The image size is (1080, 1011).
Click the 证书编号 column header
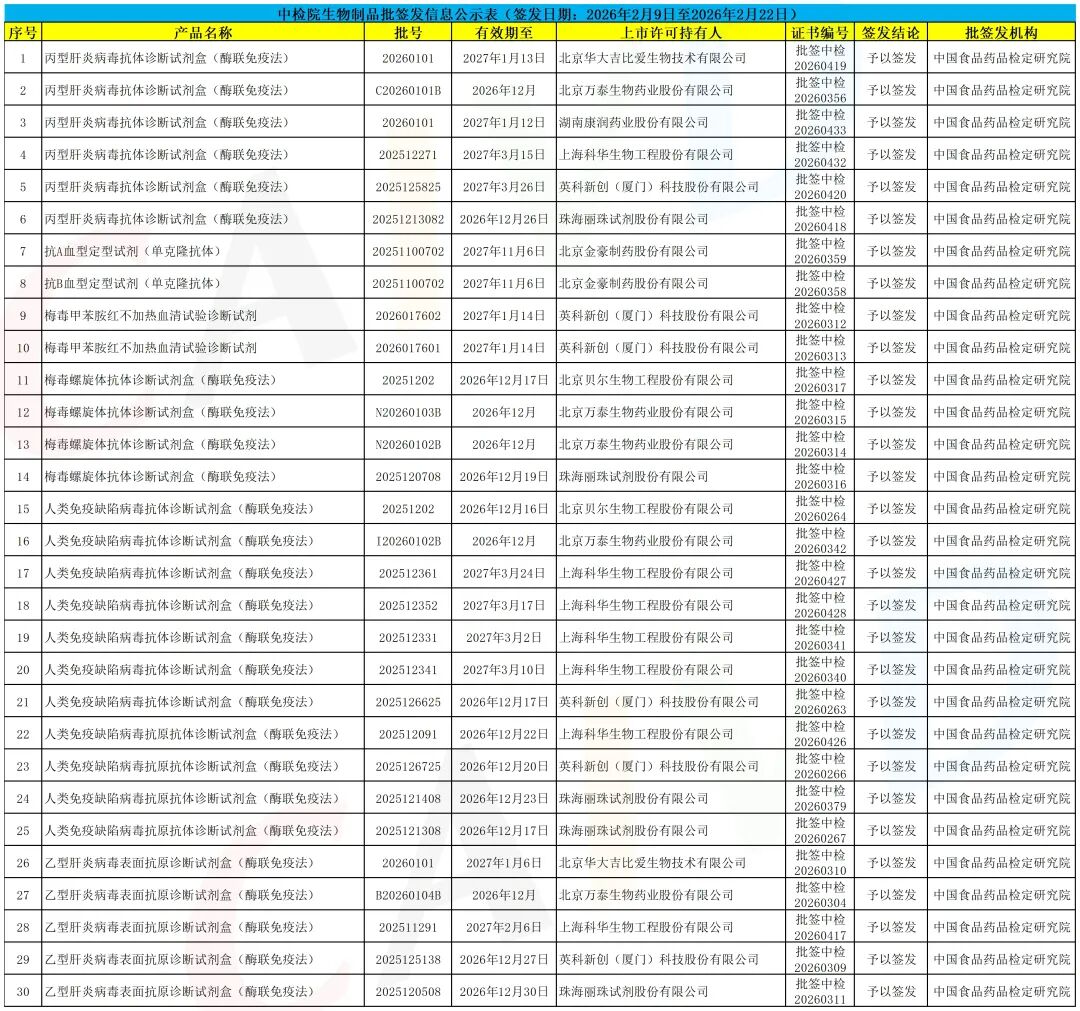[820, 32]
